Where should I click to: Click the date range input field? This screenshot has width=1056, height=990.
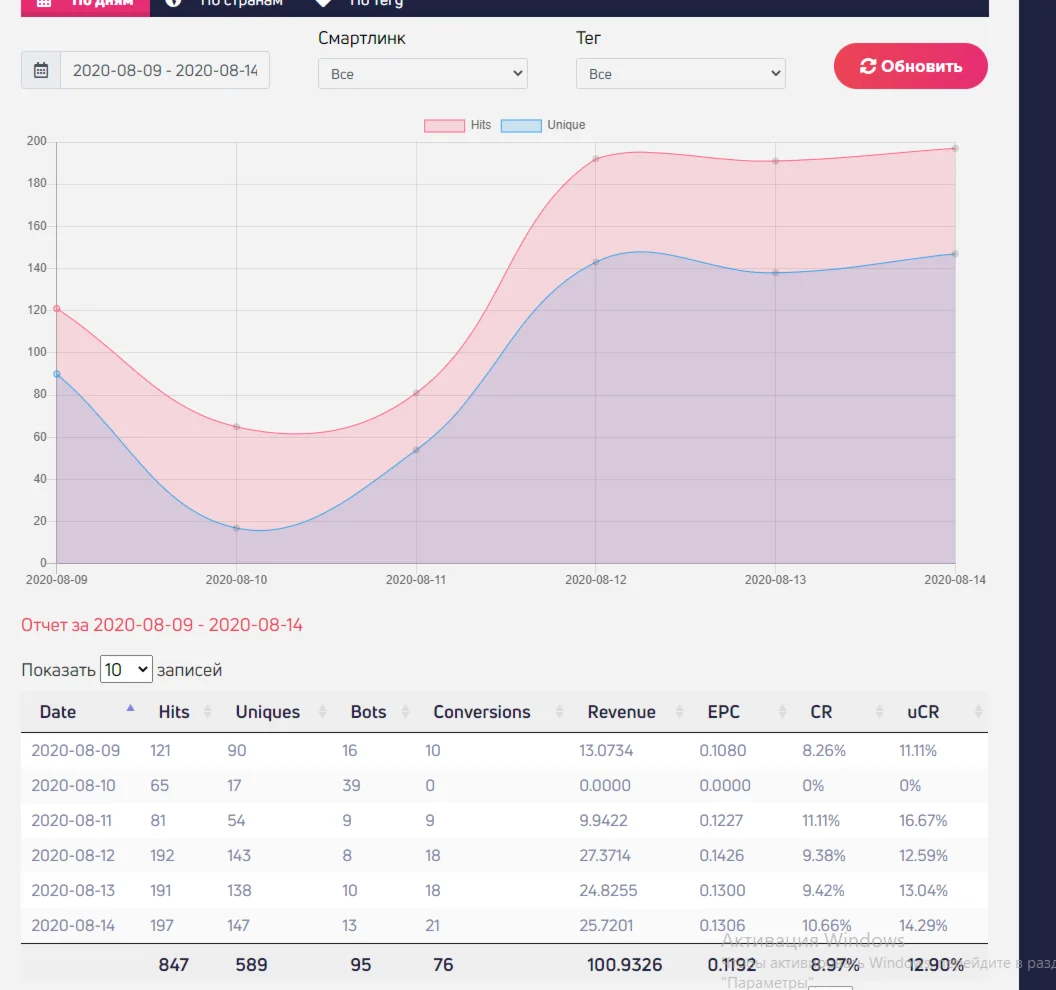[x=165, y=70]
